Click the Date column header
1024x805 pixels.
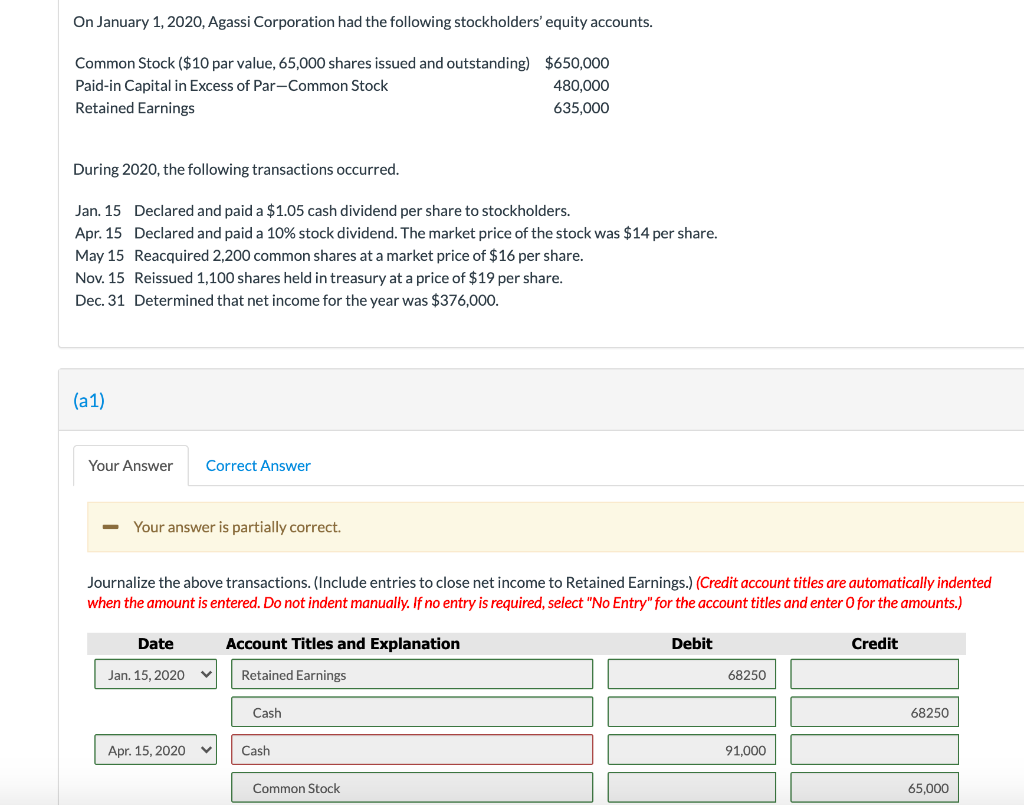click(x=155, y=644)
